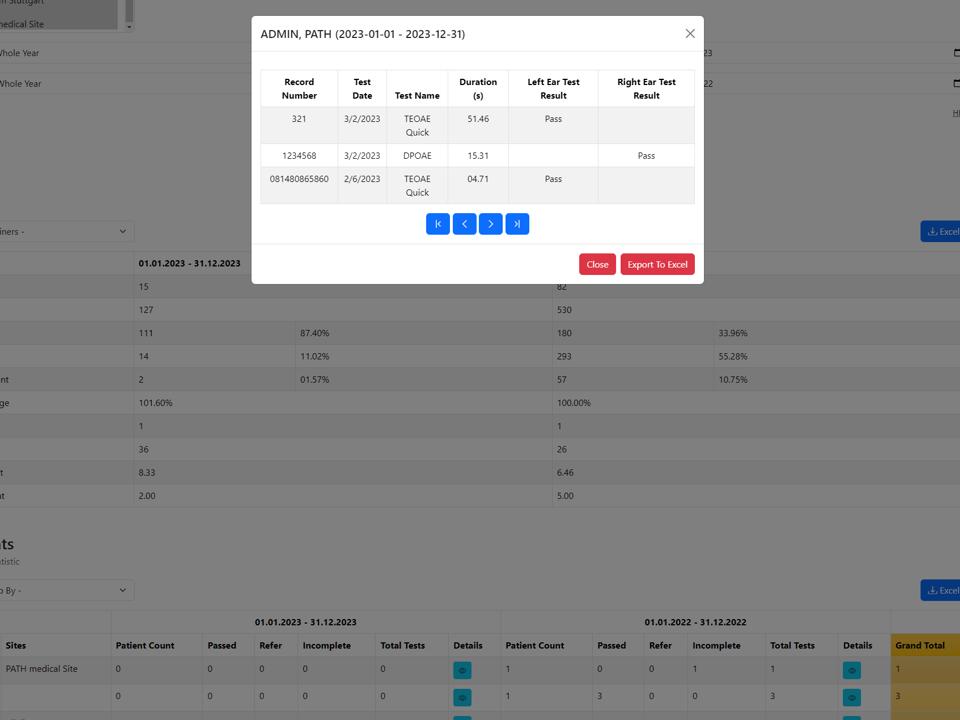Go to first page in modal pagination
This screenshot has width=960, height=720.
coord(438,224)
